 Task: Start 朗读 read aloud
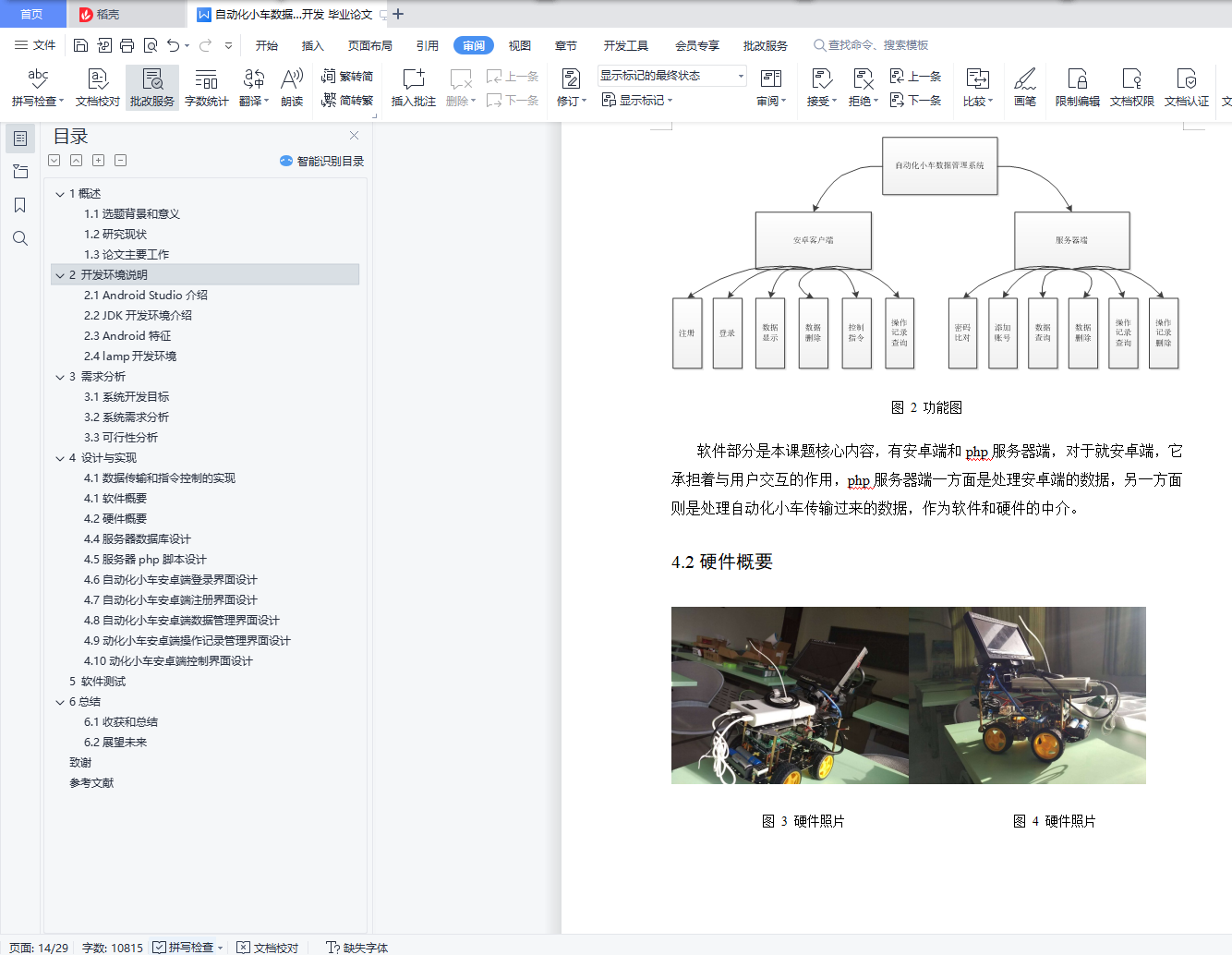[292, 88]
